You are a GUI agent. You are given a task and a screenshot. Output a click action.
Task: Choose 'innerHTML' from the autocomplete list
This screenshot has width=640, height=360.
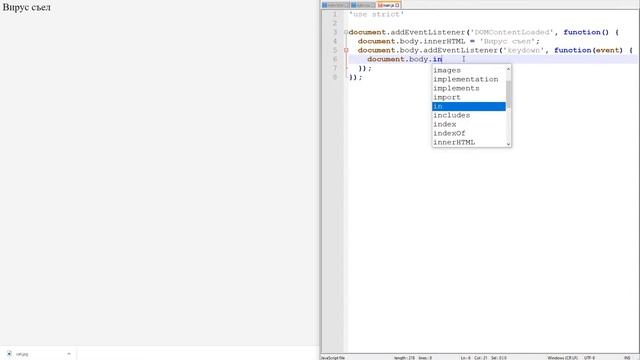469,142
